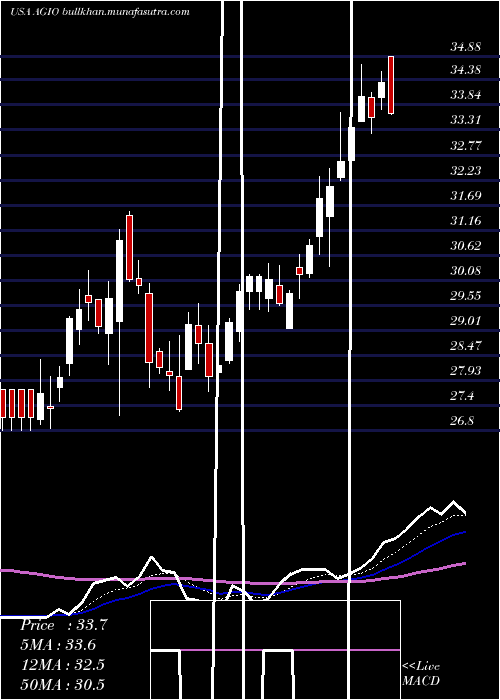Click the USA AGIO bullkhan.munafasutra.com title

pos(100,12)
